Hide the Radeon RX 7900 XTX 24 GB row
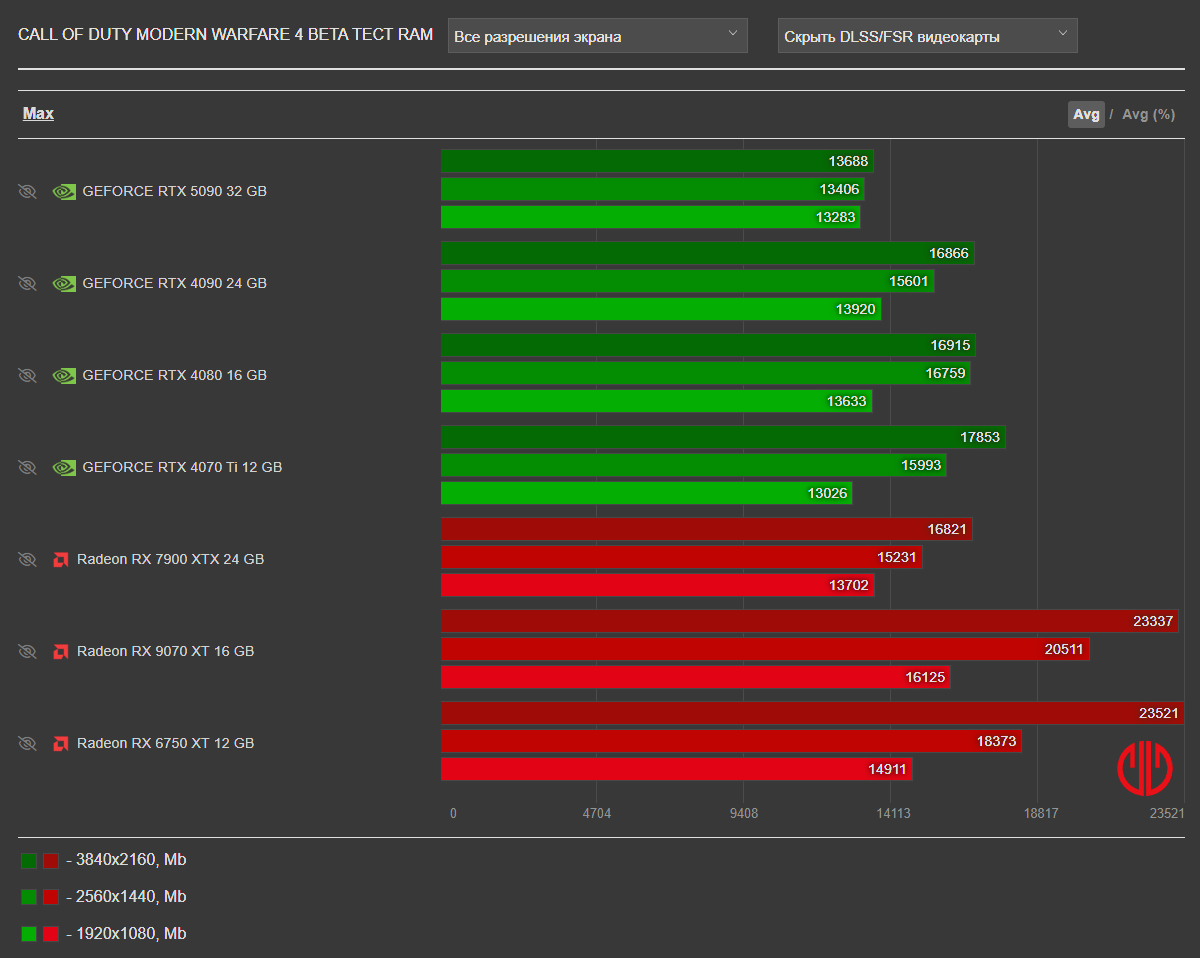 coord(27,559)
